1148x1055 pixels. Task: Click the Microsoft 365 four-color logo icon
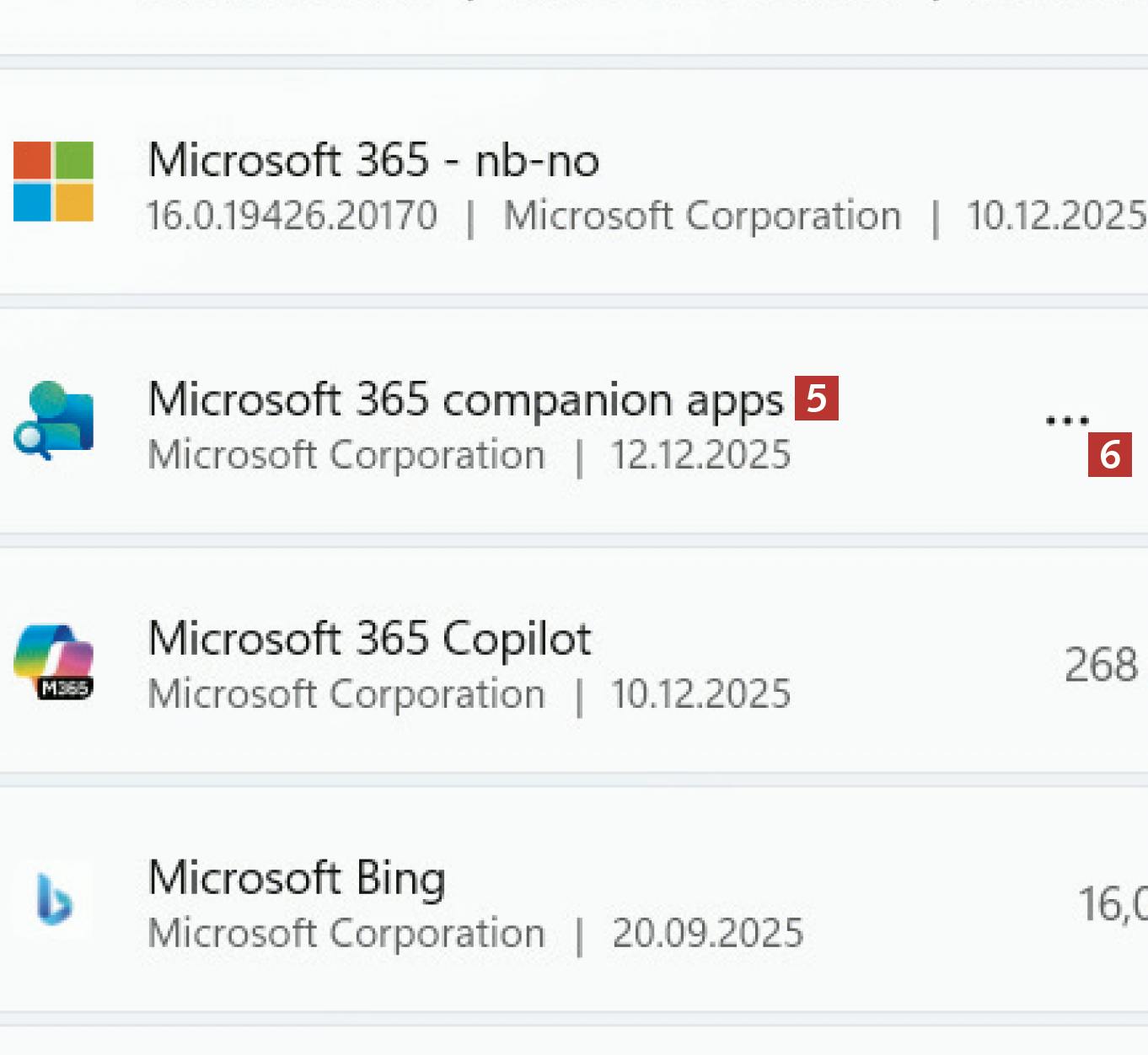tap(53, 181)
